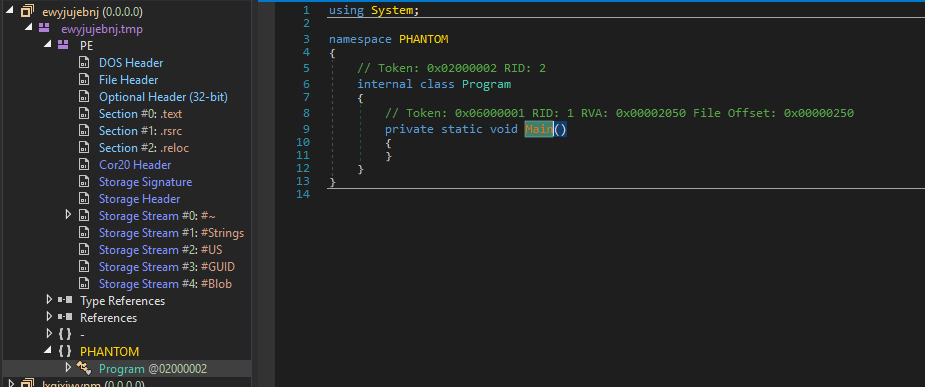Open Storage Stream #2: #US entry

[160, 250]
